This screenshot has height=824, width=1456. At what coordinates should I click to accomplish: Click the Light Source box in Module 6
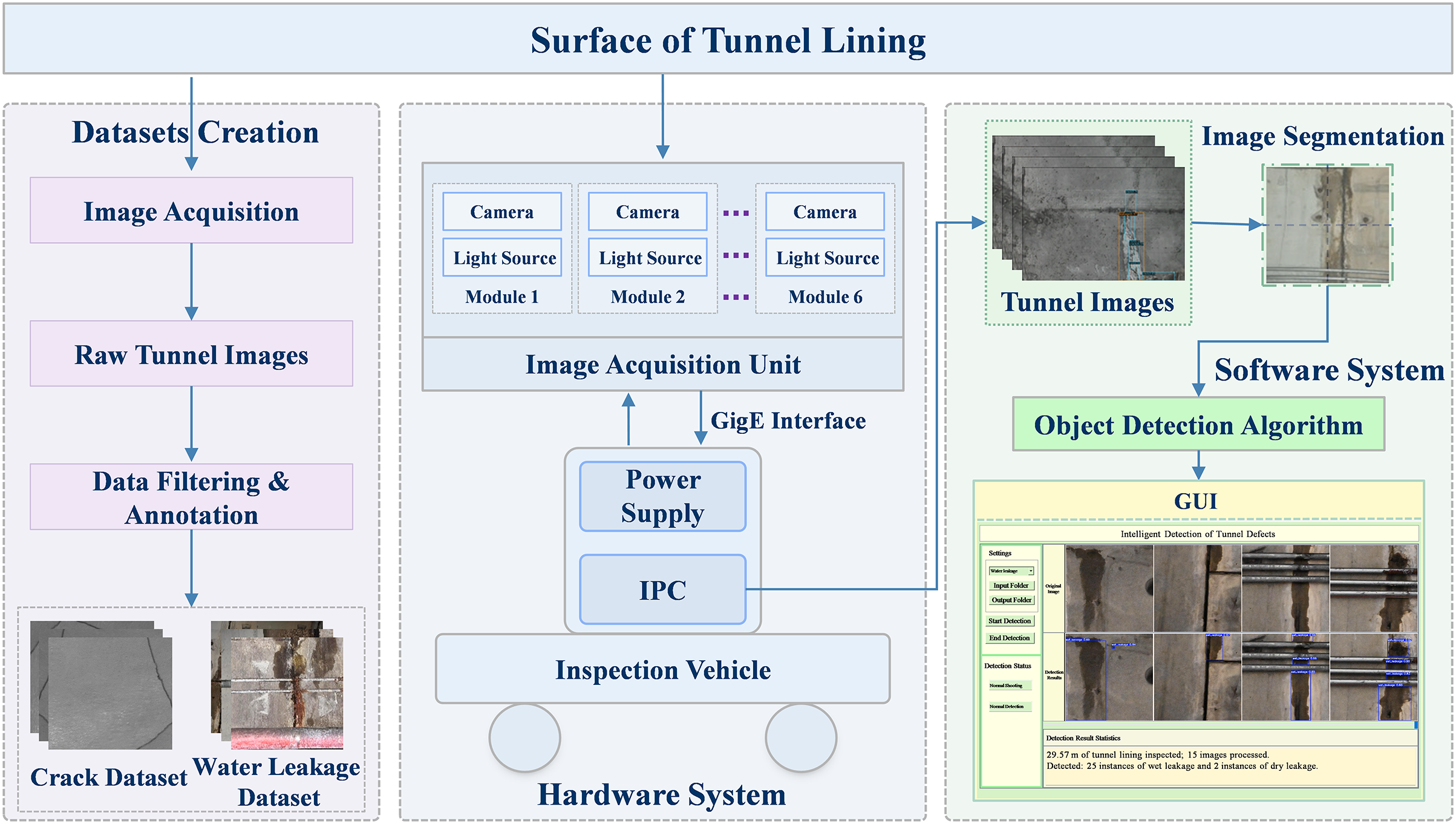(x=825, y=258)
